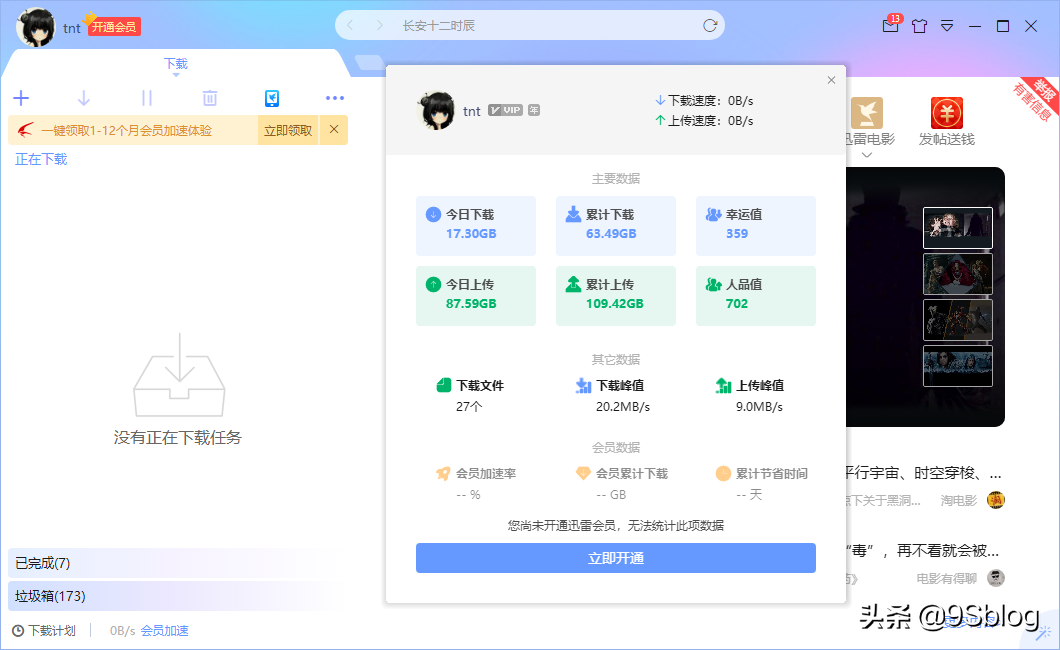Viewport: 1060px width, 650px height.
Task: Click the pause download icon
Action: click(147, 99)
